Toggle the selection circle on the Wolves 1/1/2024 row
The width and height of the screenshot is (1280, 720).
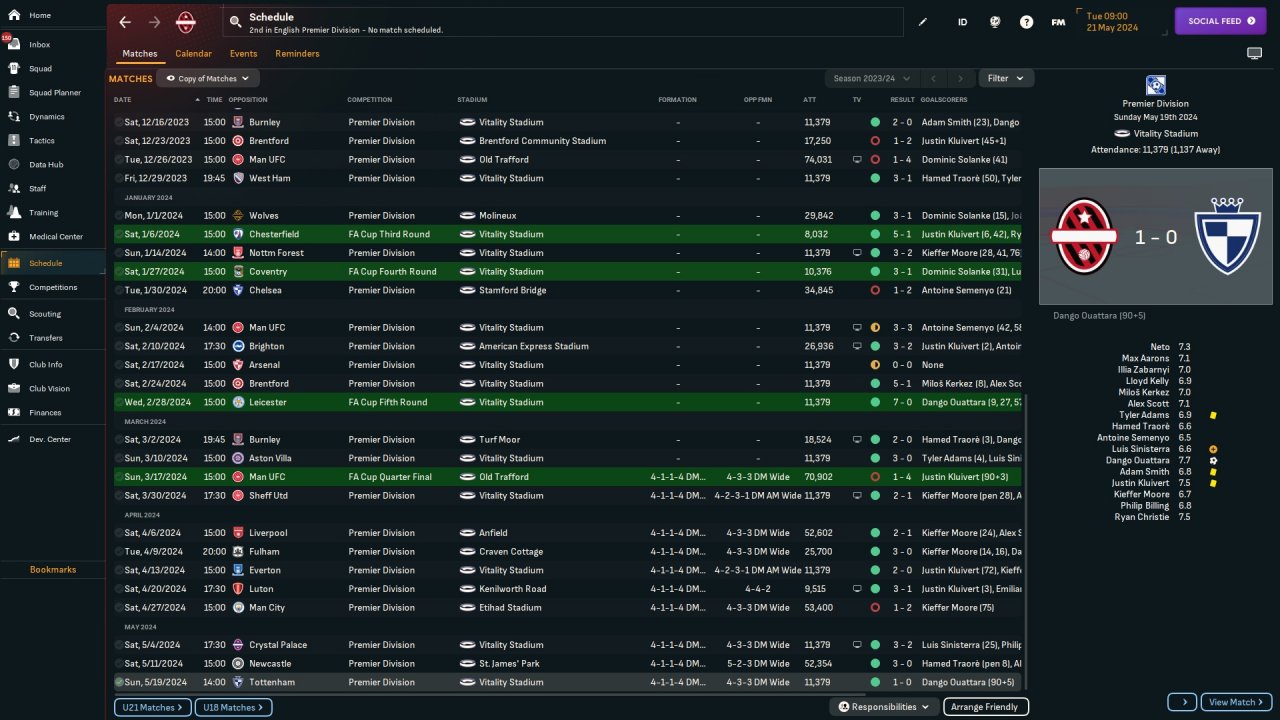coord(119,216)
